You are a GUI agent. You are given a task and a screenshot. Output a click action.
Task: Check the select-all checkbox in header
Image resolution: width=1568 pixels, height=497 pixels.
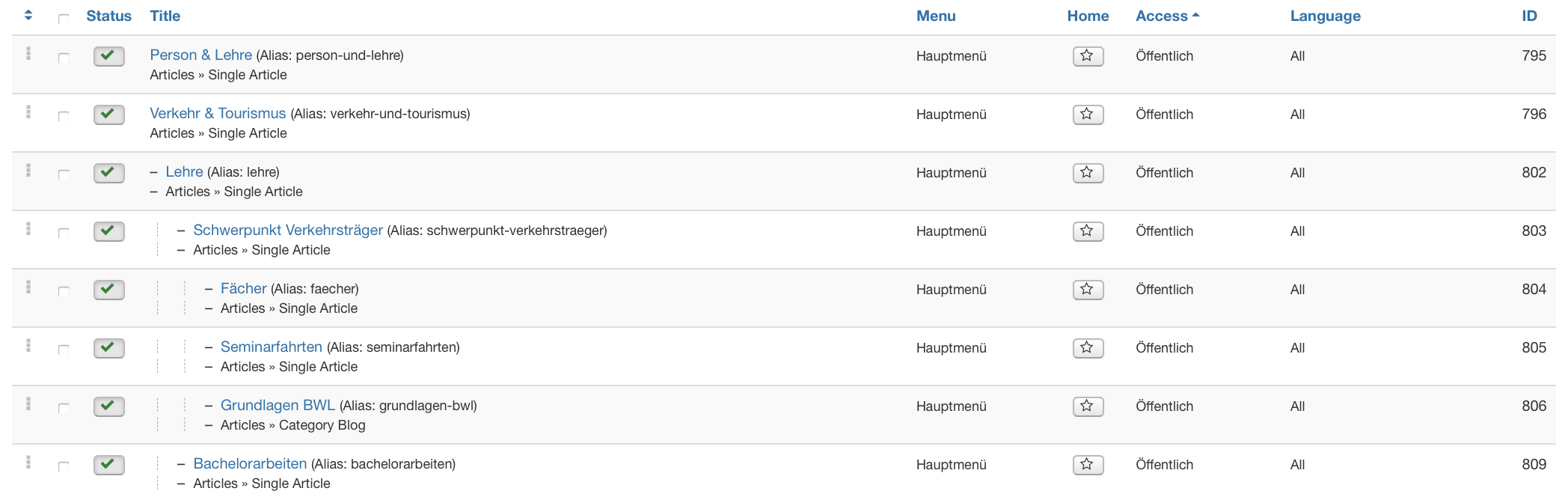[64, 18]
